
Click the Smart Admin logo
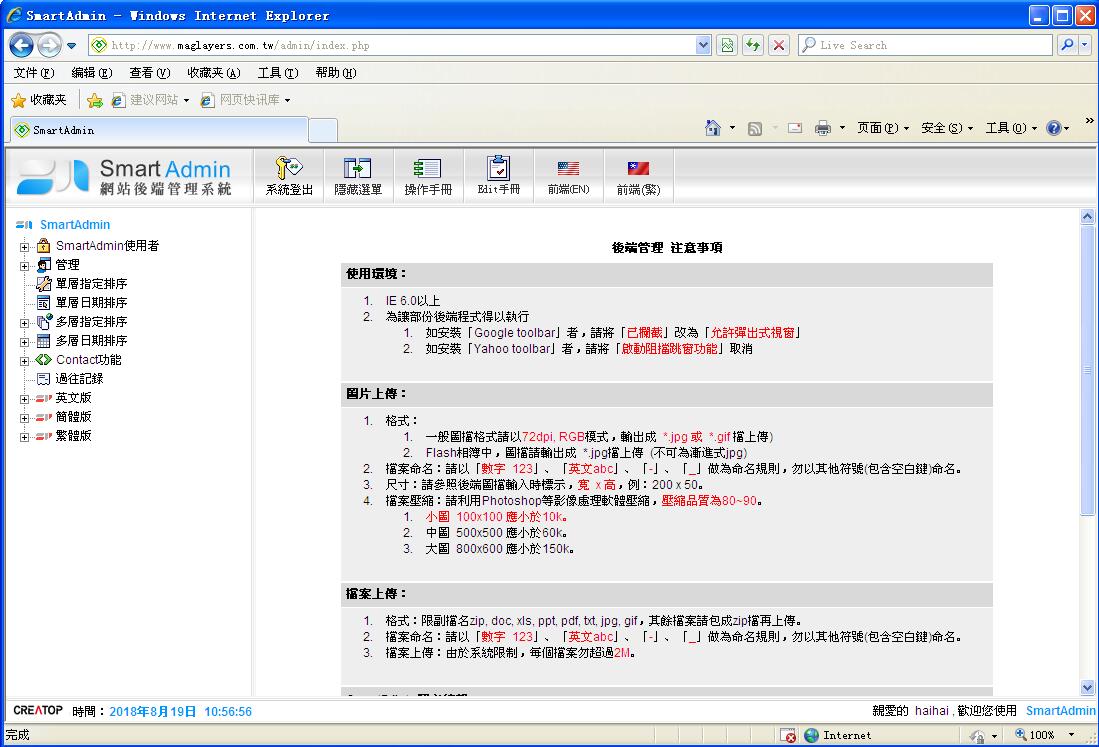(x=124, y=176)
